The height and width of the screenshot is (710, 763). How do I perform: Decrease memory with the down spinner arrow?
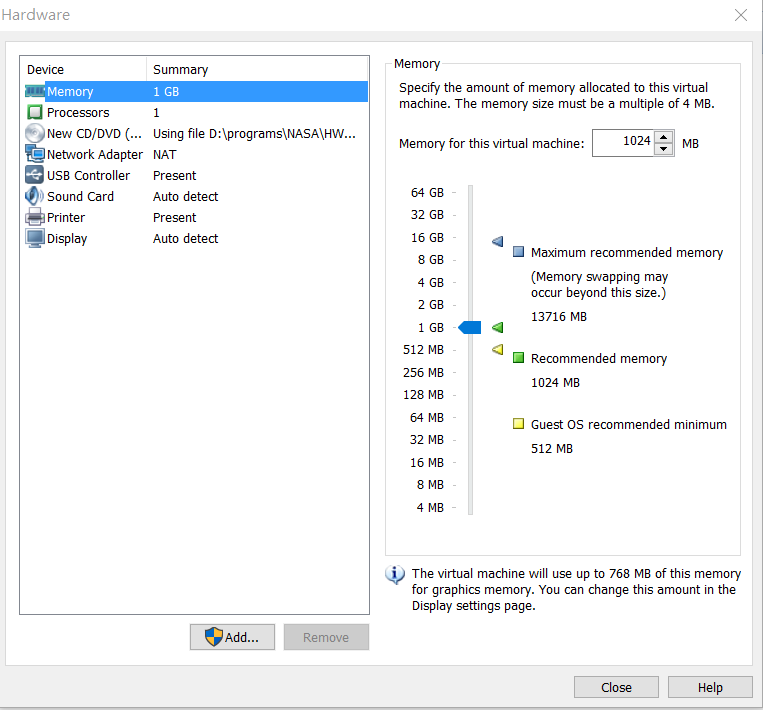point(663,149)
